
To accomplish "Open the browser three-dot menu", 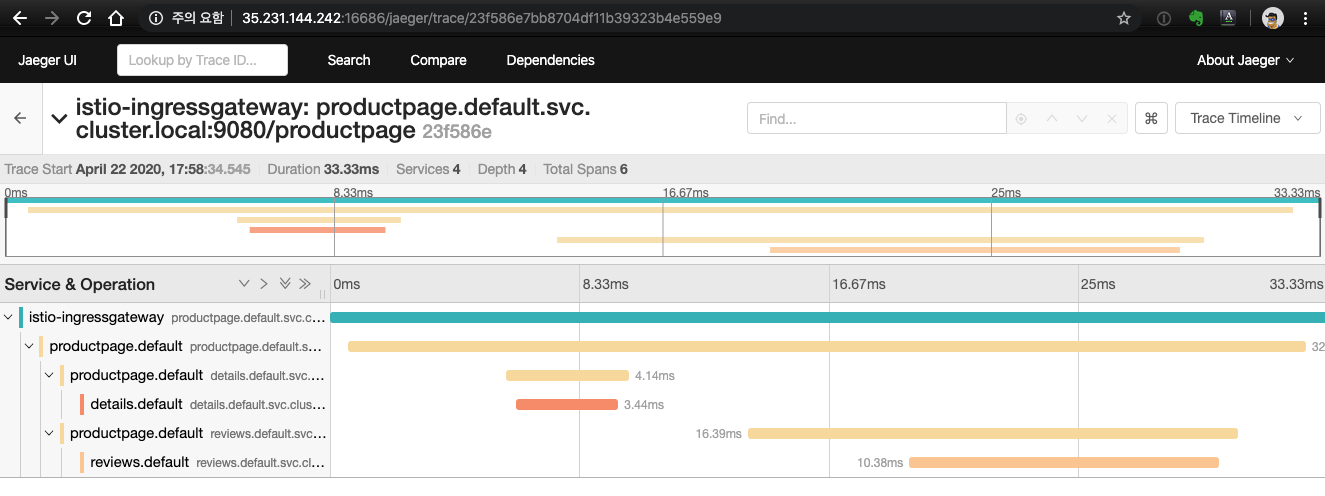I will click(x=1305, y=18).
